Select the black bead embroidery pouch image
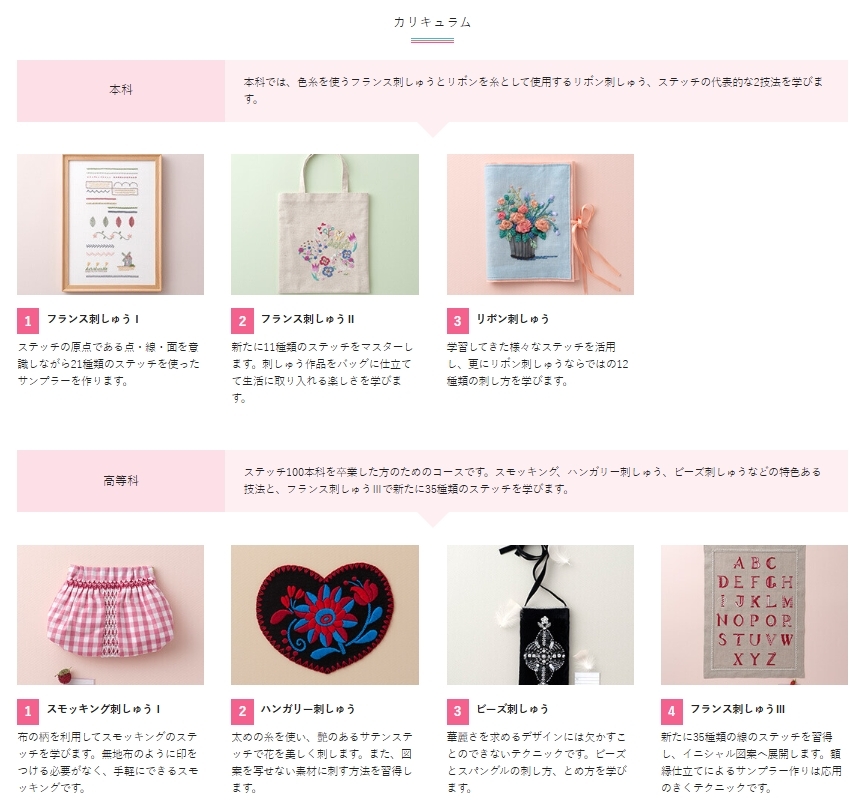This screenshot has height=809, width=863. [540, 615]
